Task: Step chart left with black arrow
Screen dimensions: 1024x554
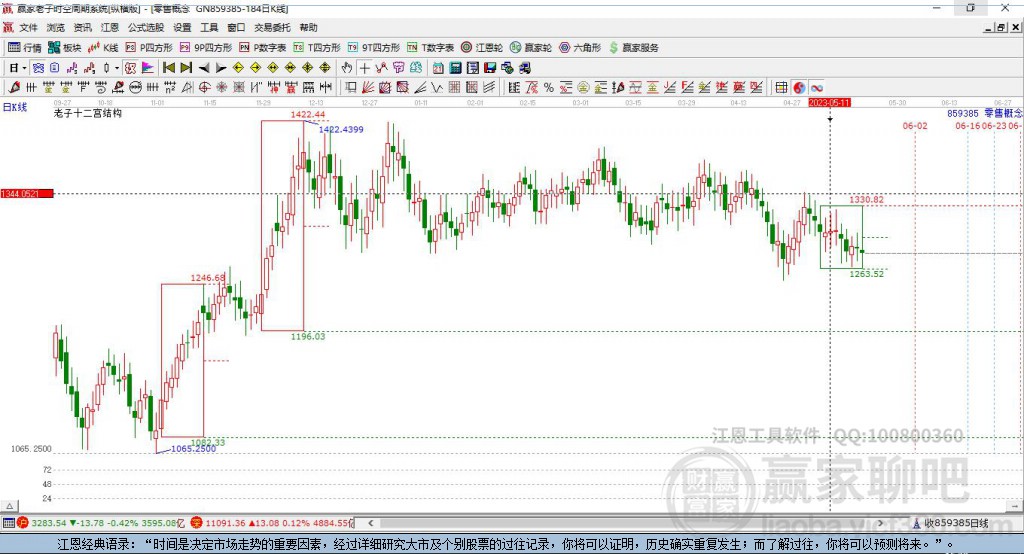Action: click(204, 67)
